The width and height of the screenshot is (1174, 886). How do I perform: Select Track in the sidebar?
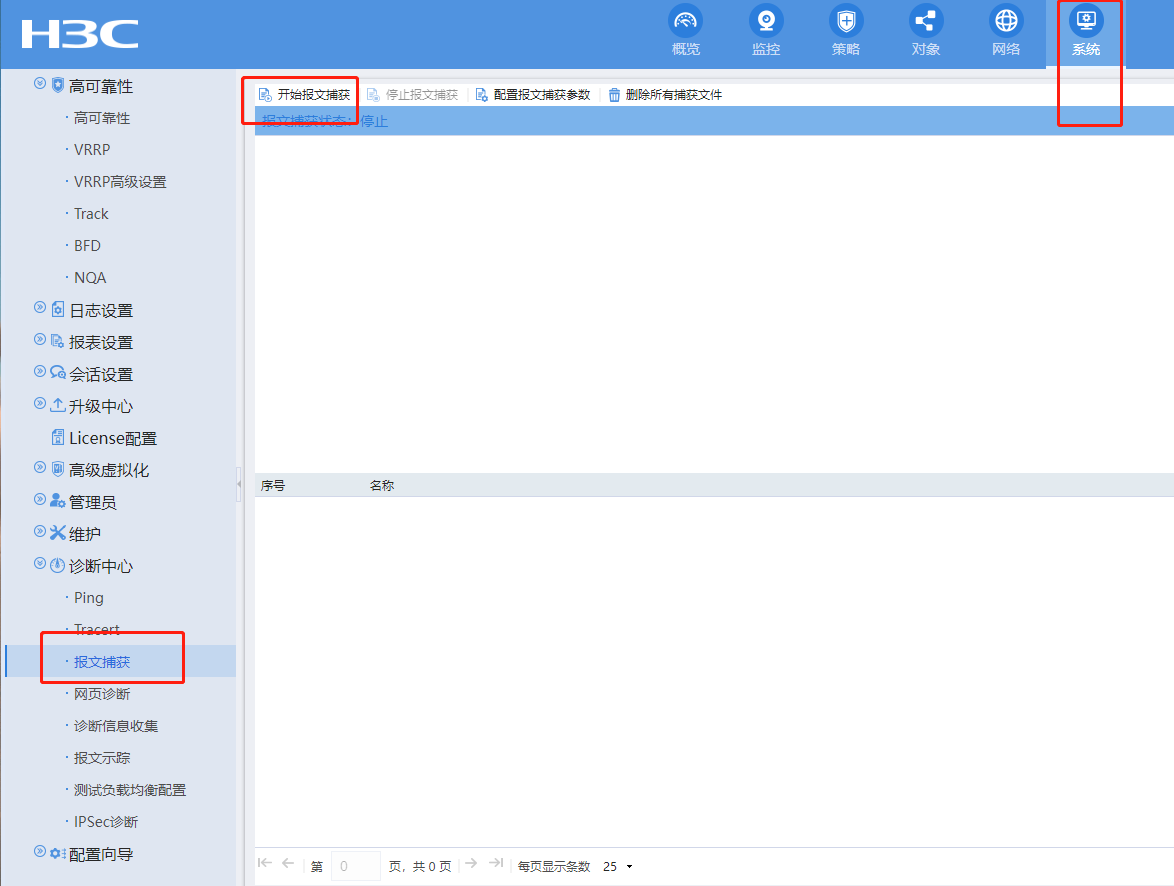point(91,214)
